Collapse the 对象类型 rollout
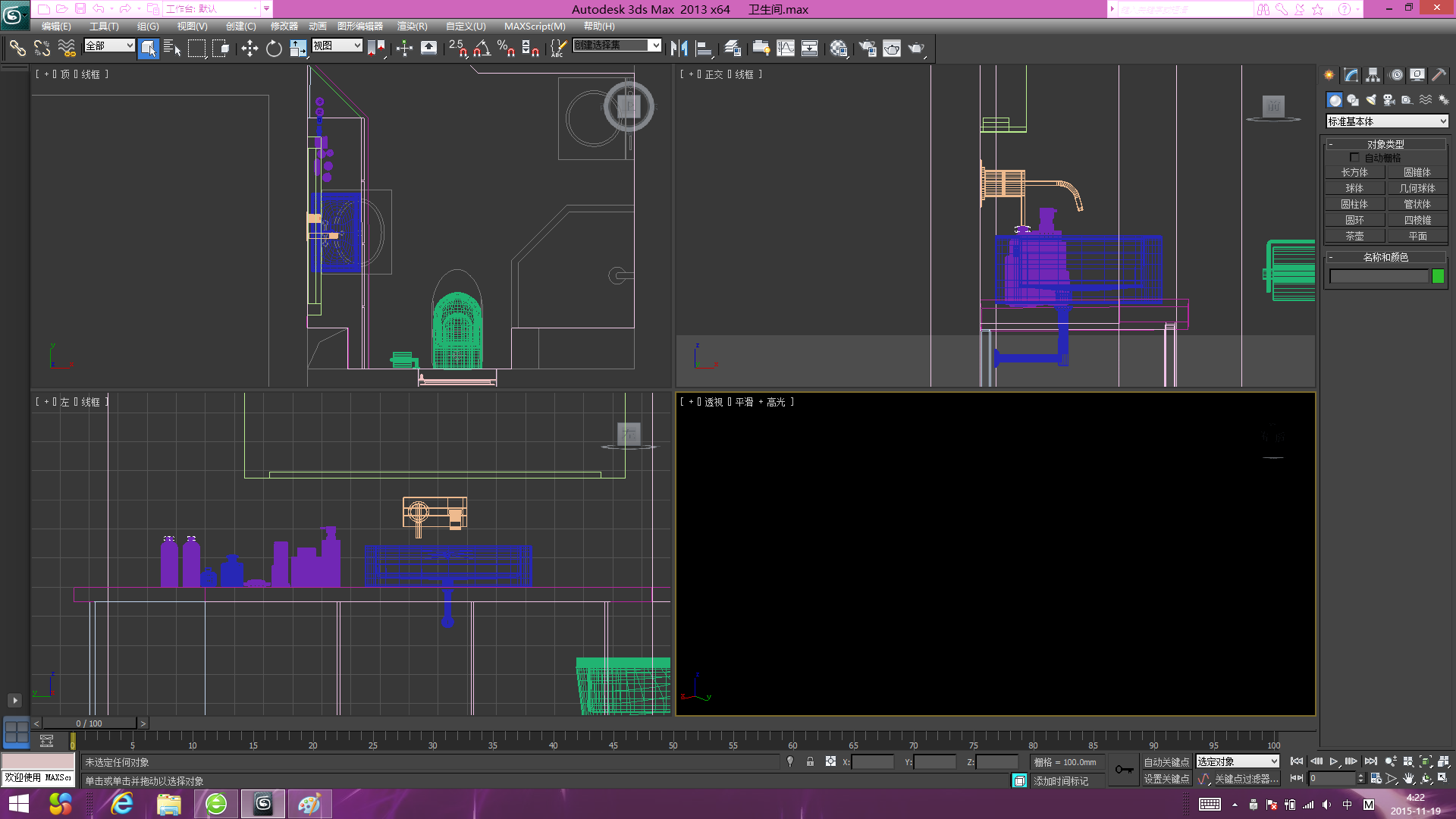1456x819 pixels. 1385,144
